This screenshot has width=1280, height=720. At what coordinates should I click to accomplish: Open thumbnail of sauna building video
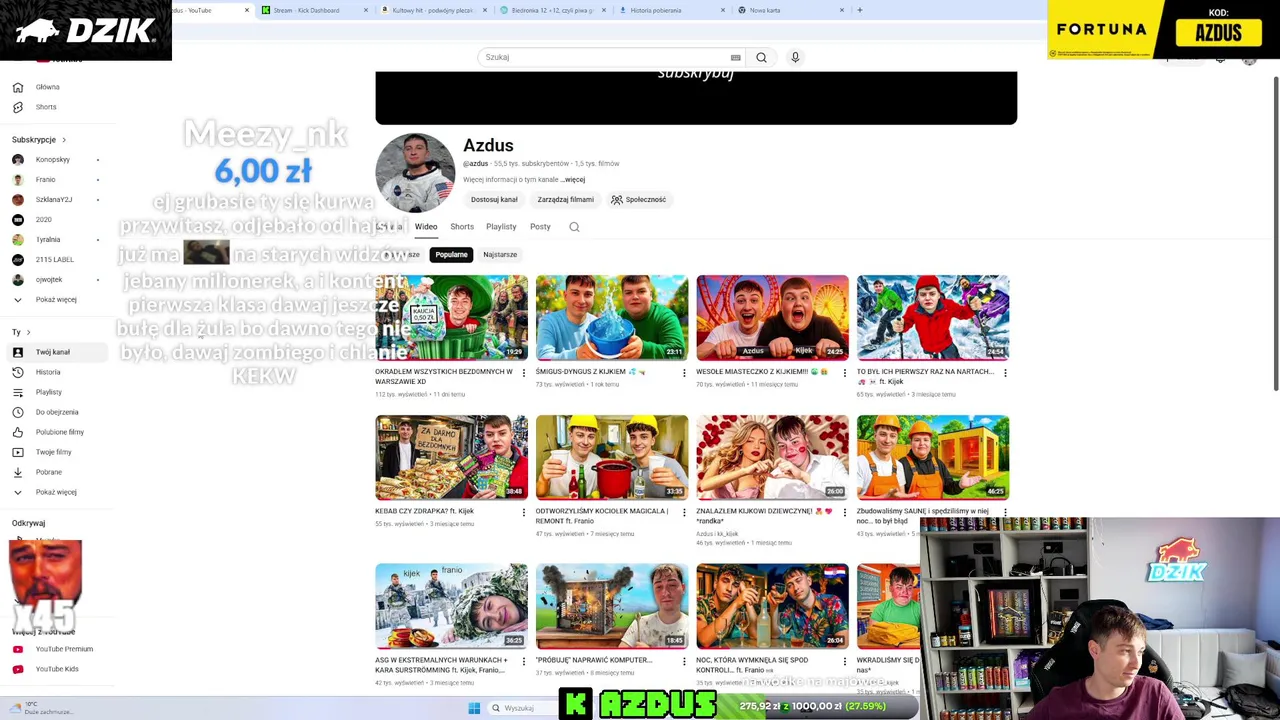[x=933, y=457]
